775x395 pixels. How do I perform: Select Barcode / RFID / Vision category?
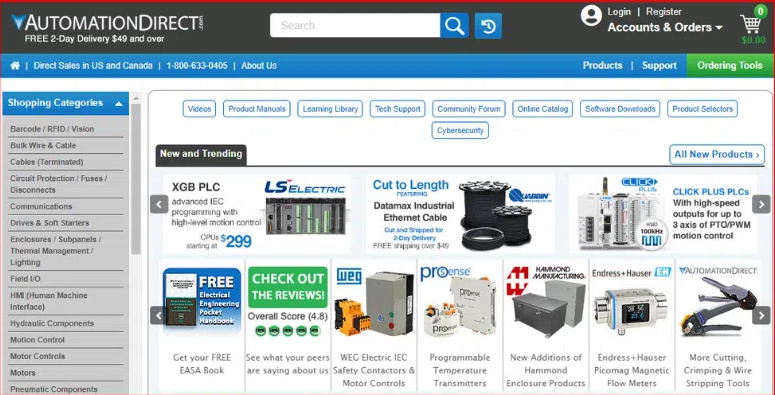click(52, 129)
